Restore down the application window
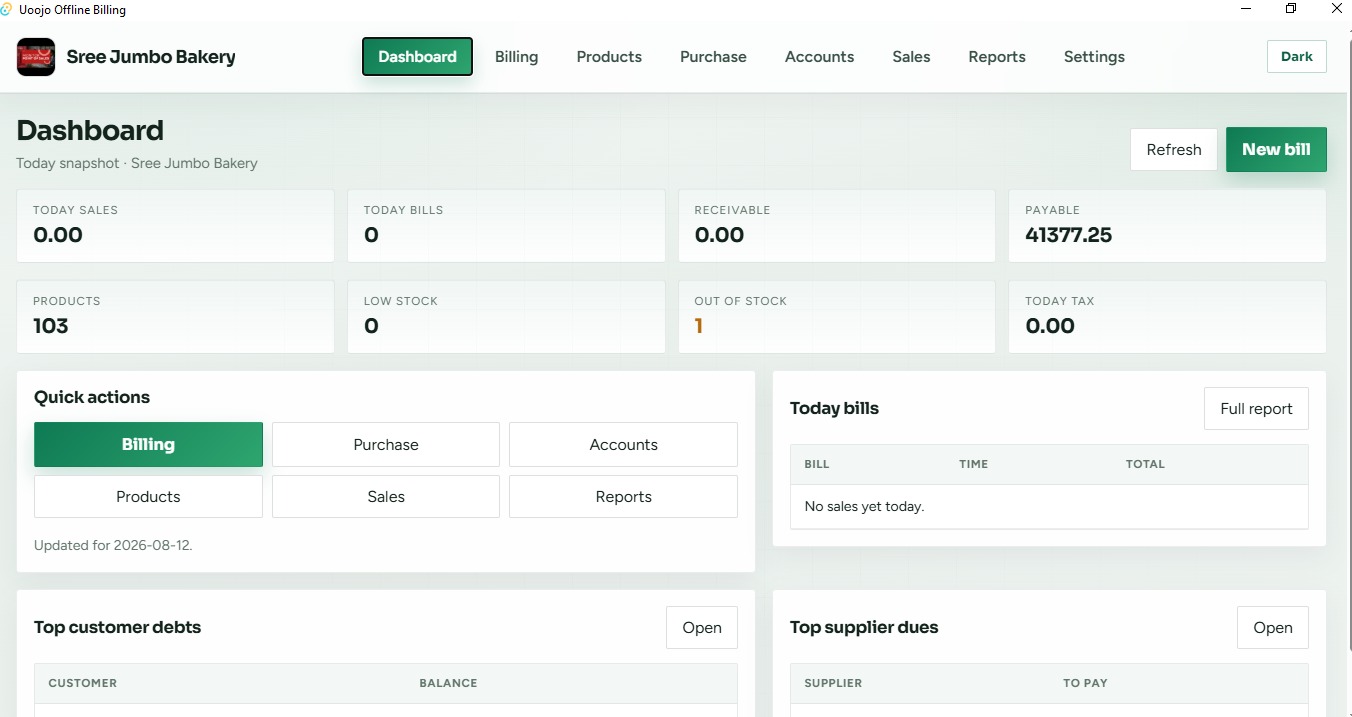The width and height of the screenshot is (1352, 717). (x=1291, y=9)
